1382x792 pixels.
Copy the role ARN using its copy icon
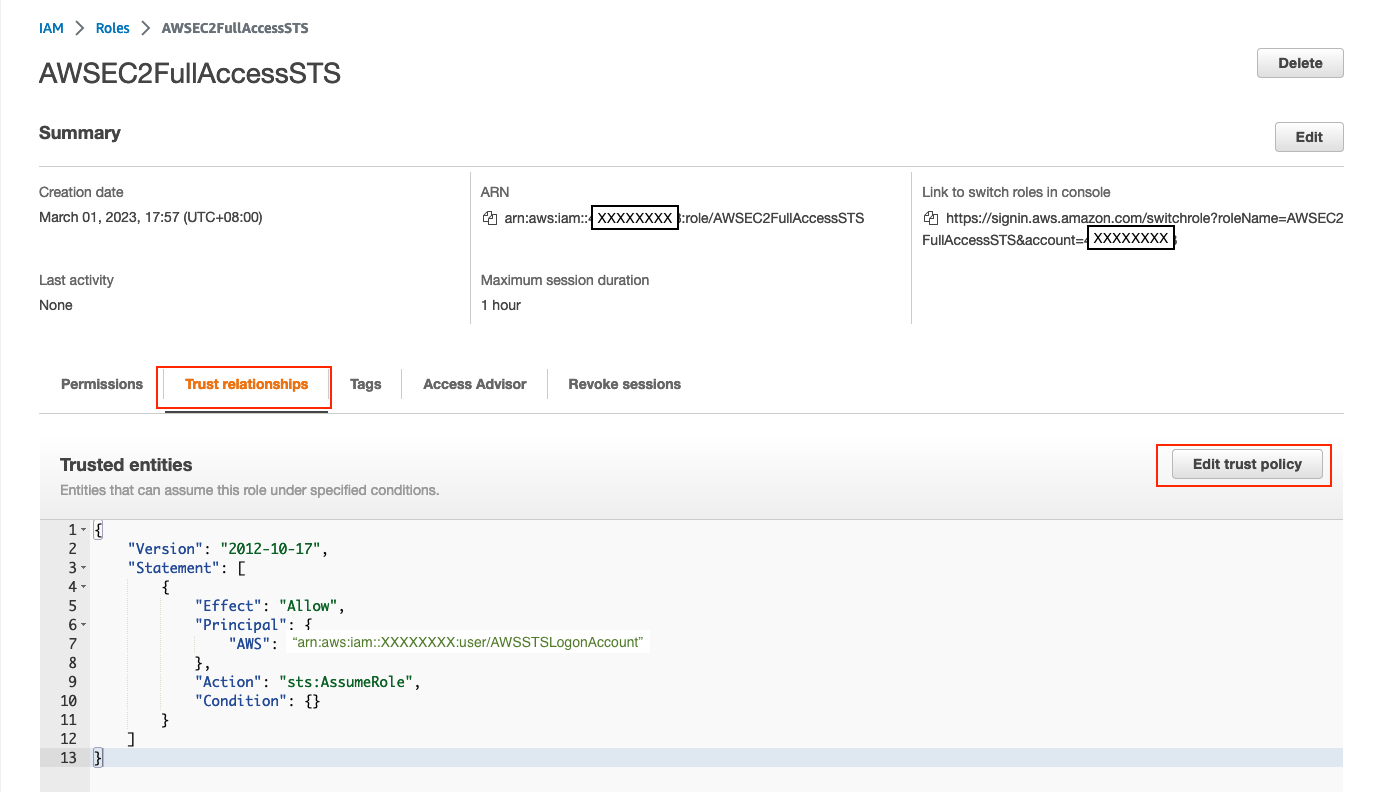tap(489, 218)
